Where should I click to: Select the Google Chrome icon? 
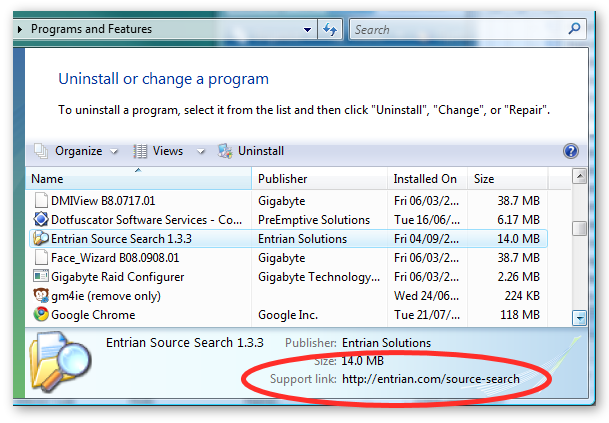41,314
